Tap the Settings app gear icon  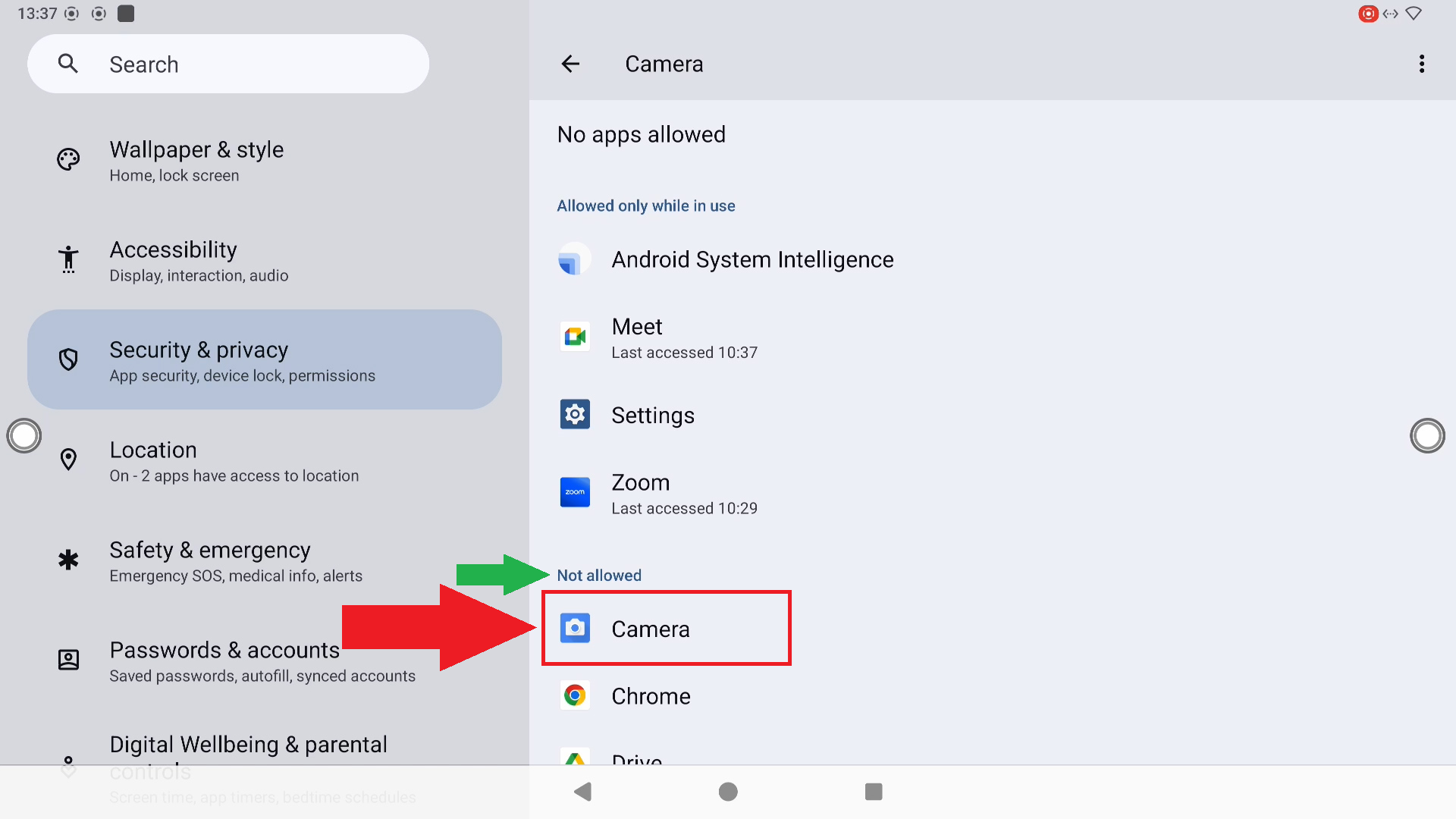(x=575, y=415)
